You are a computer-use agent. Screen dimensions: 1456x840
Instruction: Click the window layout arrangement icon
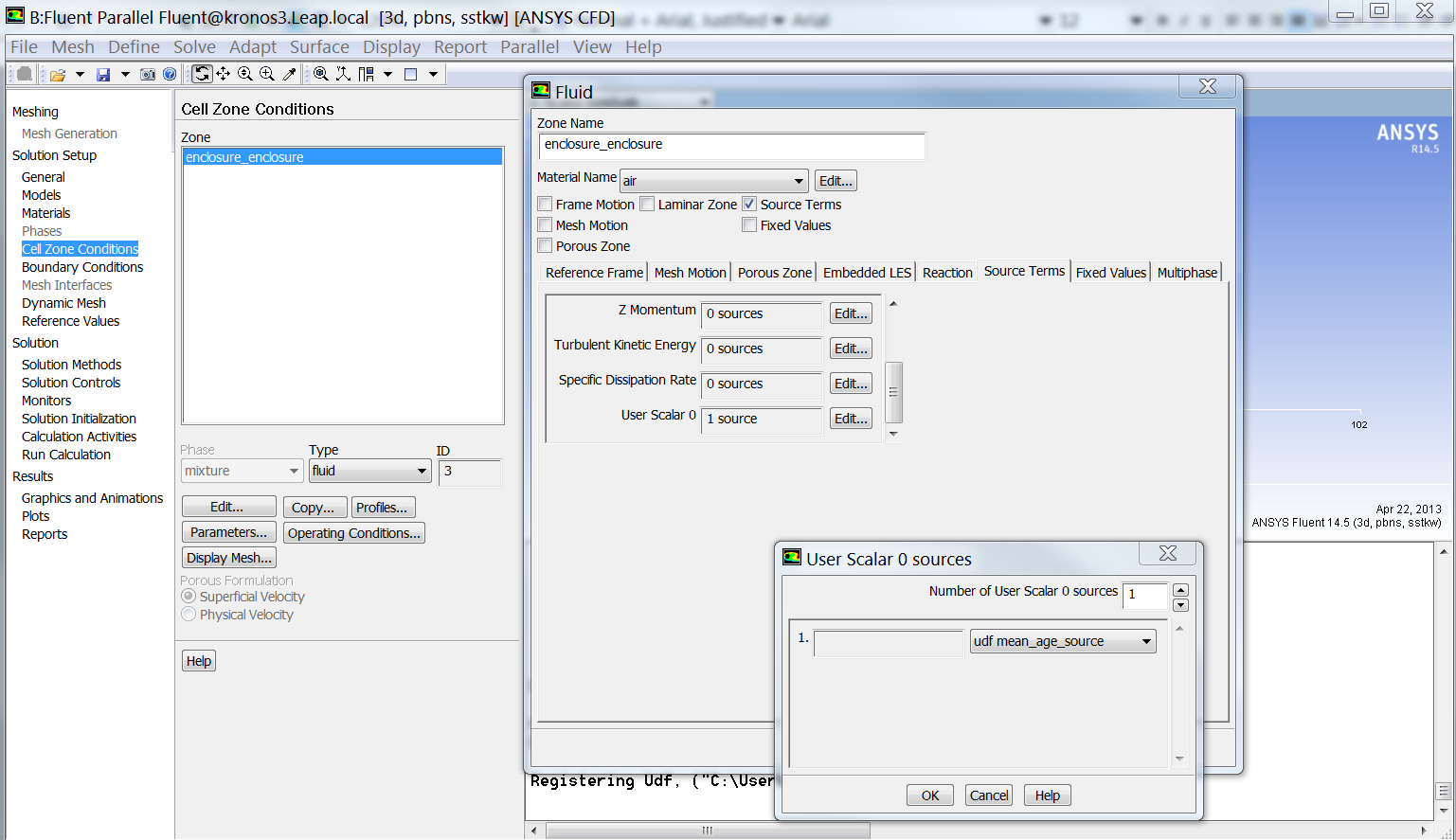[x=366, y=74]
